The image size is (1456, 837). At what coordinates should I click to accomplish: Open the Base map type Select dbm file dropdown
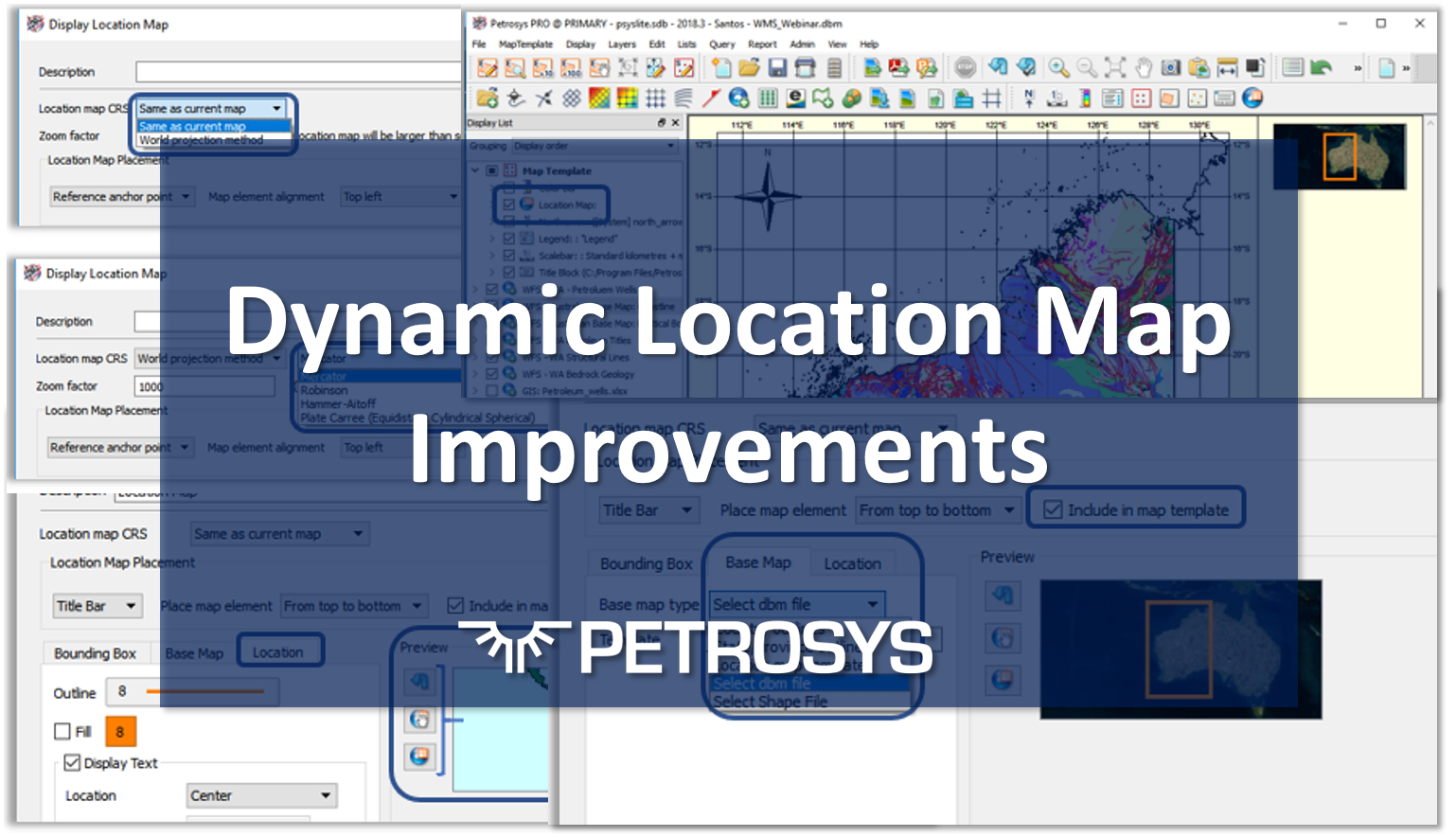796,604
